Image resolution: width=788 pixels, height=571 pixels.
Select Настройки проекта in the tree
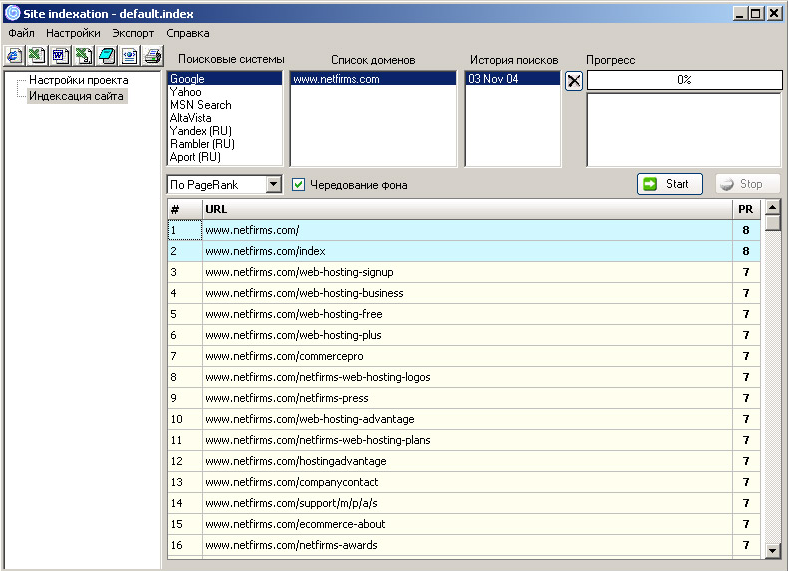[x=78, y=80]
